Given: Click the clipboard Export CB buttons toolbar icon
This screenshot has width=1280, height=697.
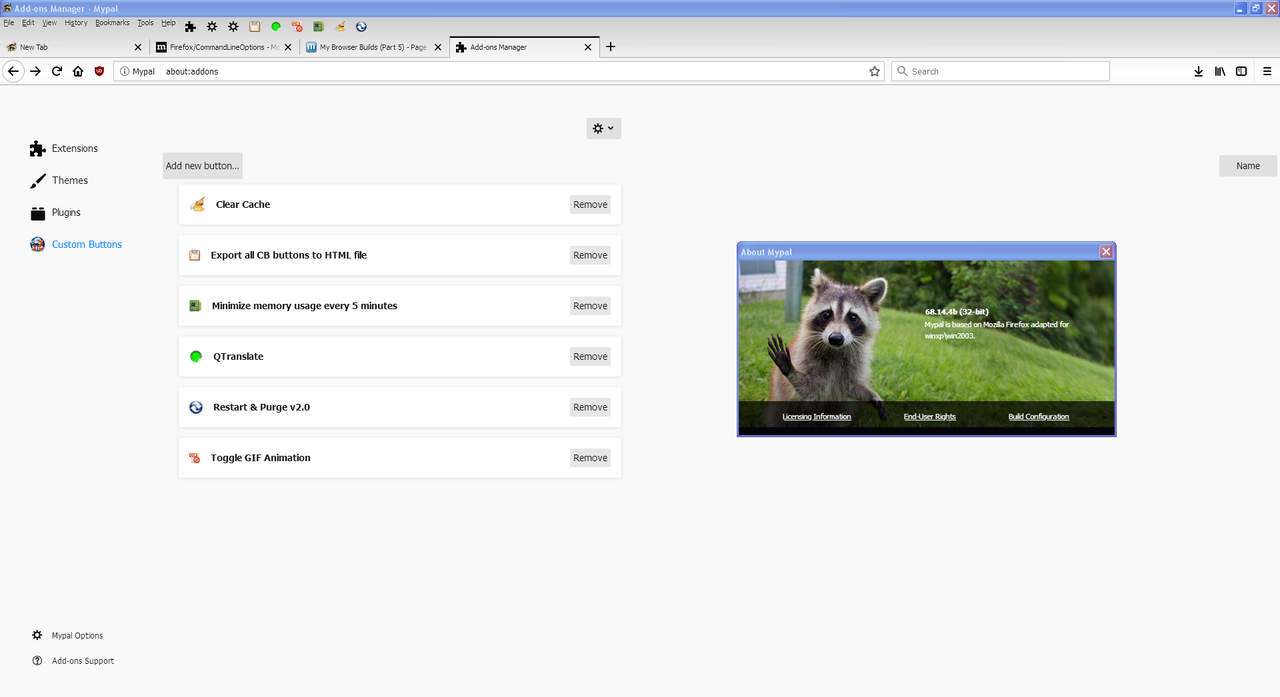Looking at the screenshot, I should click(255, 26).
